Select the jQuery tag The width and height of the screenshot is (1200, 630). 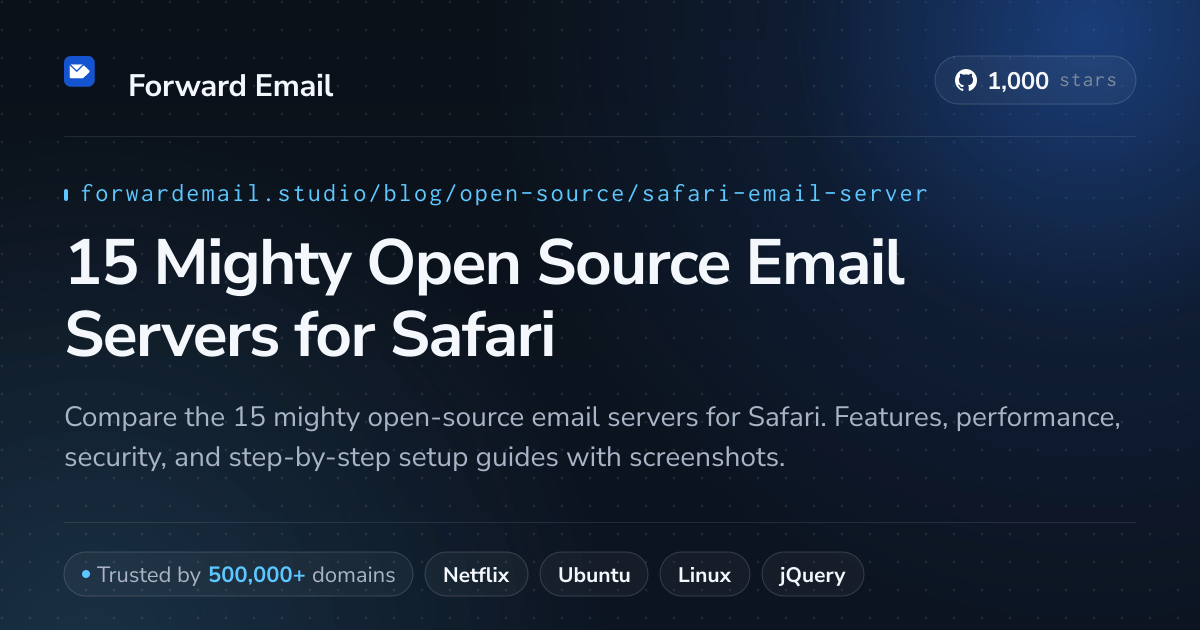[x=812, y=575]
